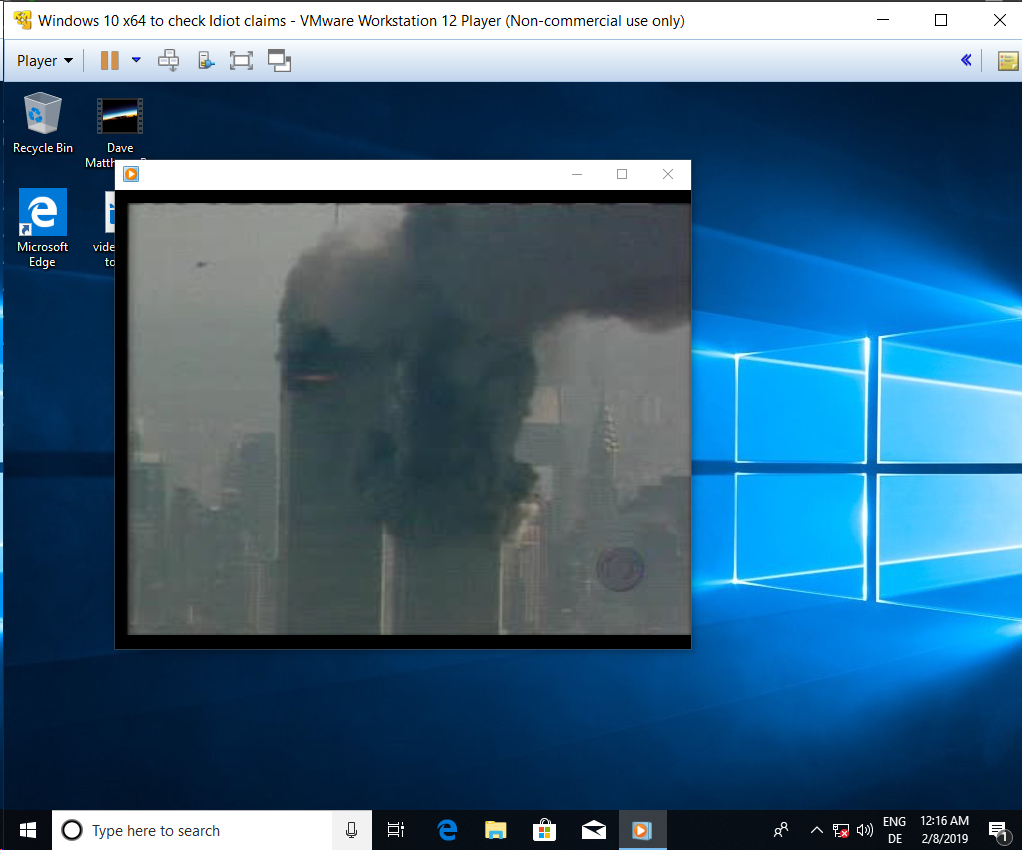1022x850 pixels.
Task: Pause the virtual machine
Action: pos(110,61)
